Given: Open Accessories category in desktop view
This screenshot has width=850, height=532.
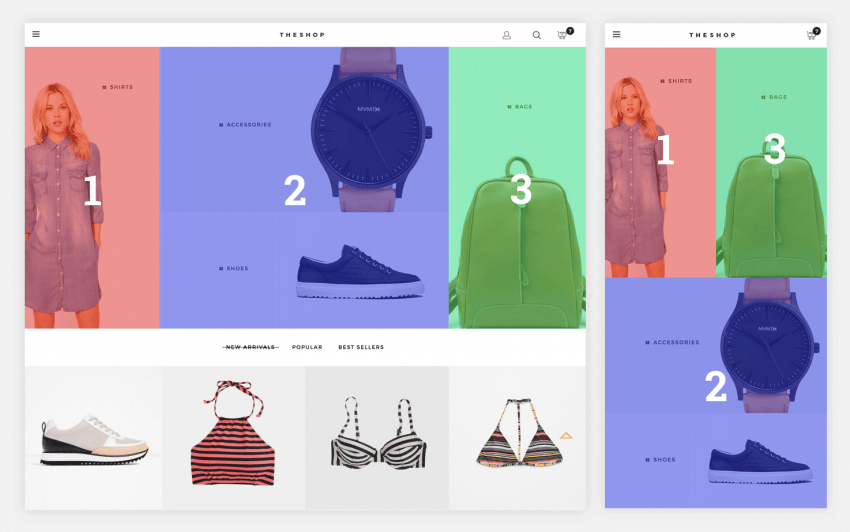Looking at the screenshot, I should pyautogui.click(x=248, y=125).
